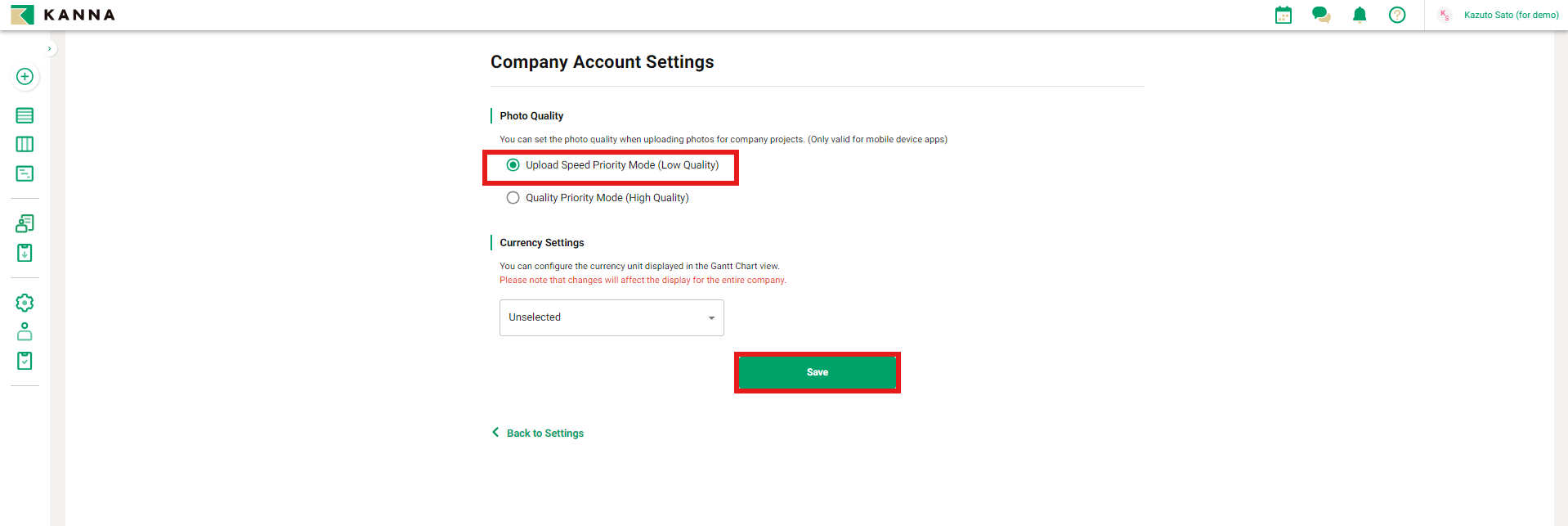Open the help question mark icon
The height and width of the screenshot is (526, 1568).
tap(1397, 15)
